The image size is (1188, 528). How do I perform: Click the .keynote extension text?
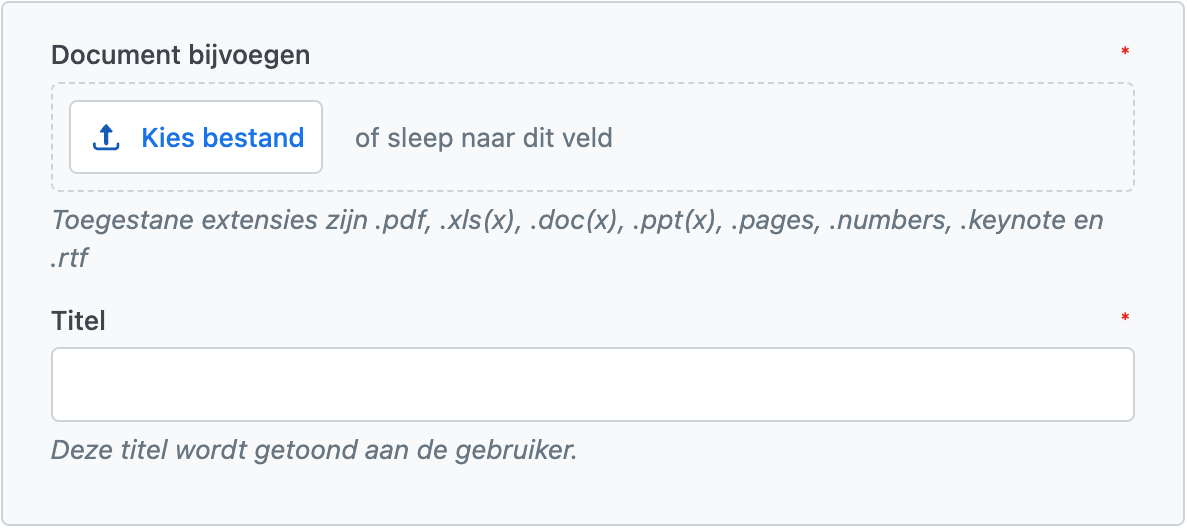point(1010,220)
